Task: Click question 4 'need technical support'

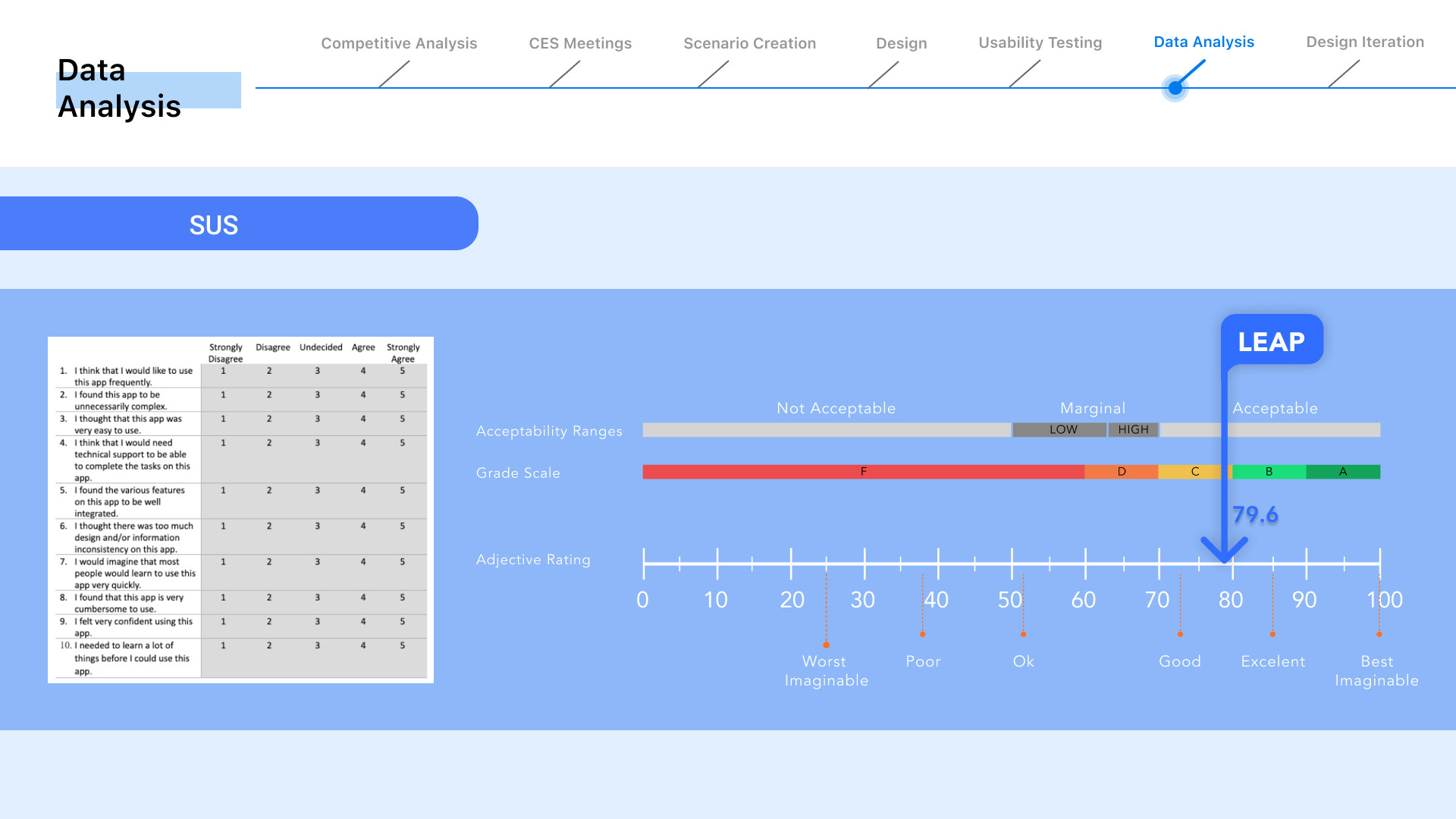Action: tap(132, 460)
